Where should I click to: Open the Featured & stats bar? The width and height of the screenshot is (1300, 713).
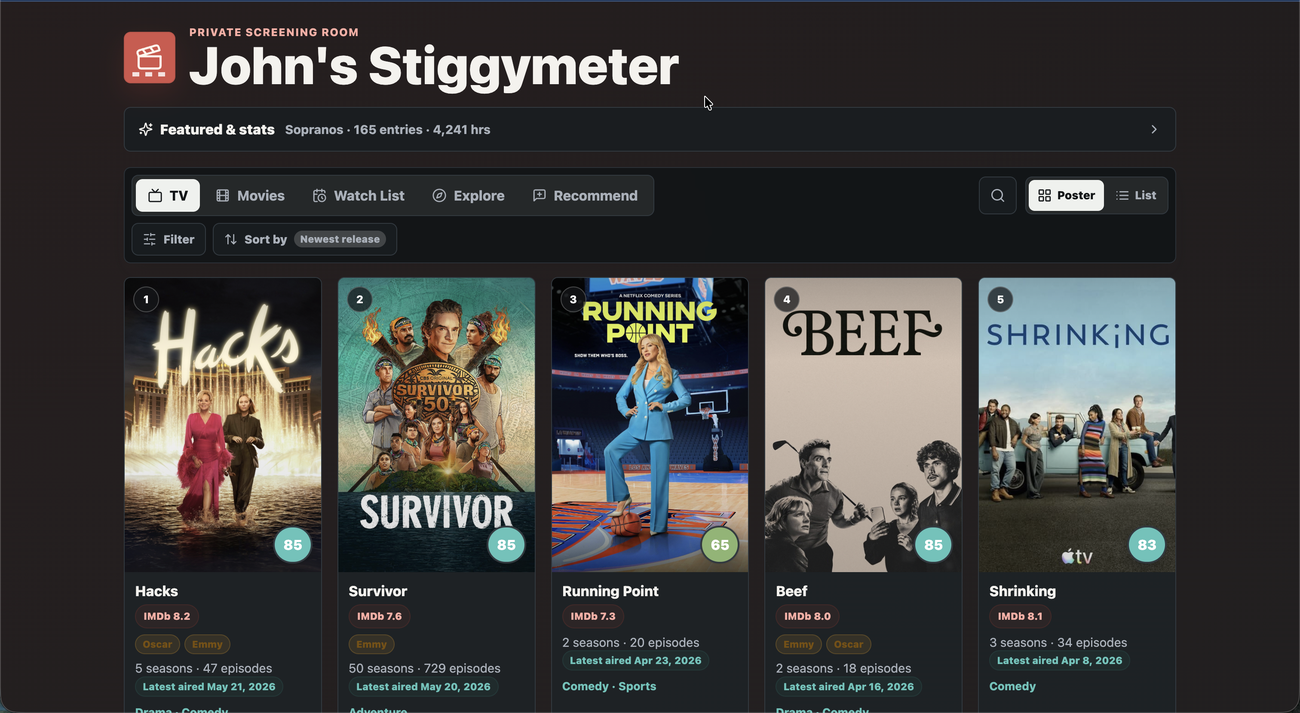click(x=650, y=130)
